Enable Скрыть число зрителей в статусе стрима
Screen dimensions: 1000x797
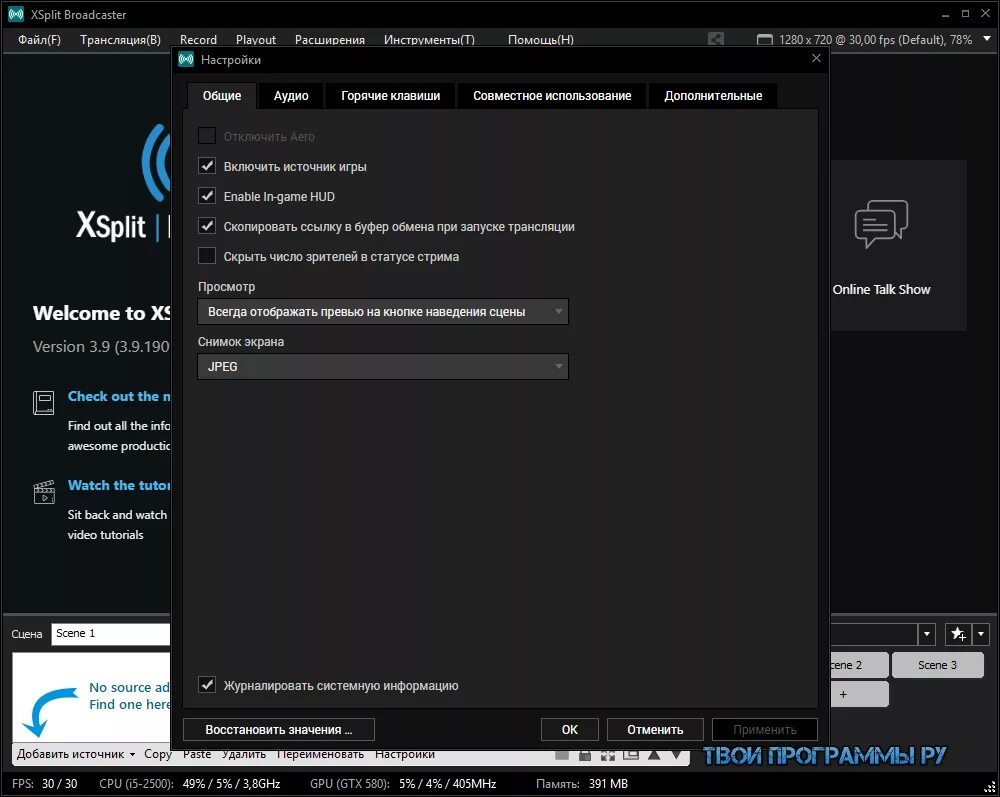(x=207, y=256)
